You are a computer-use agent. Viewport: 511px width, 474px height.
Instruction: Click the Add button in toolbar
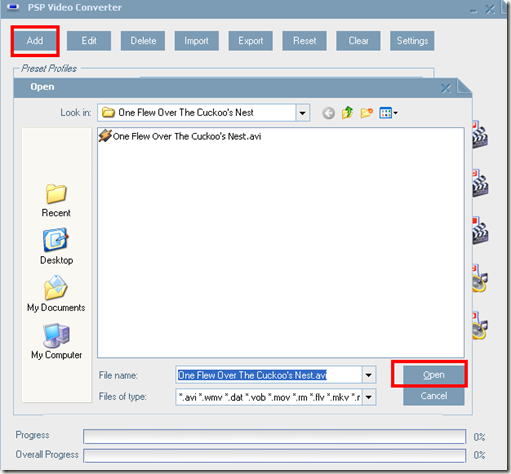coord(35,41)
